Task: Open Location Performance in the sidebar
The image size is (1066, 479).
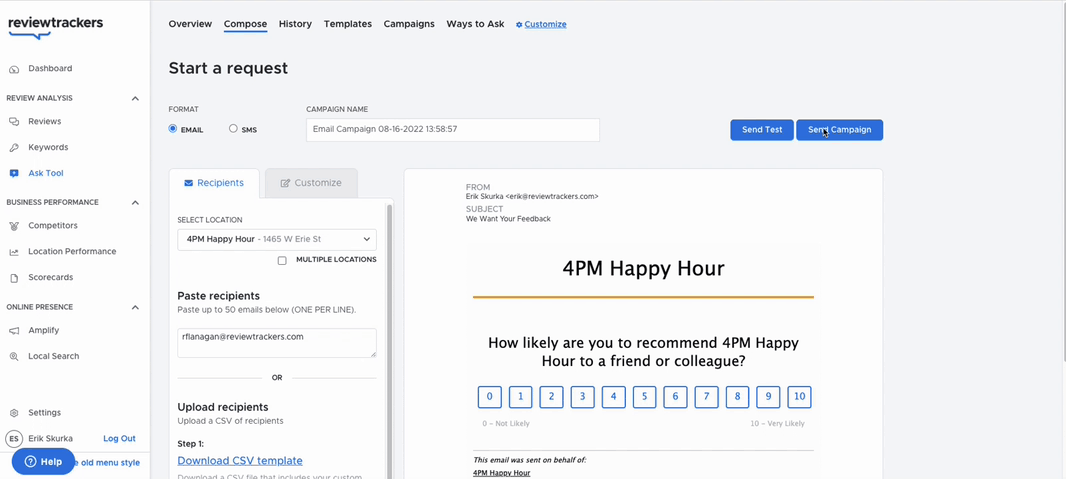Action: pyautogui.click(x=72, y=251)
